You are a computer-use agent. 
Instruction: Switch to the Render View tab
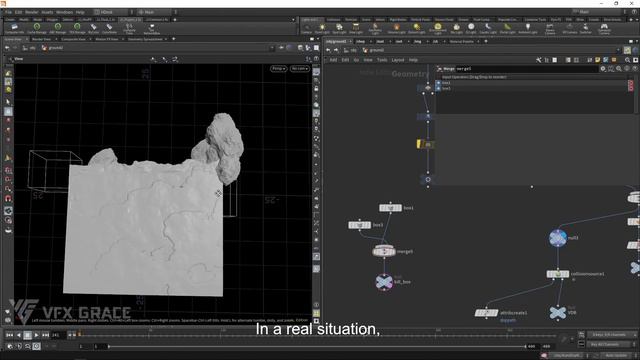(x=41, y=39)
